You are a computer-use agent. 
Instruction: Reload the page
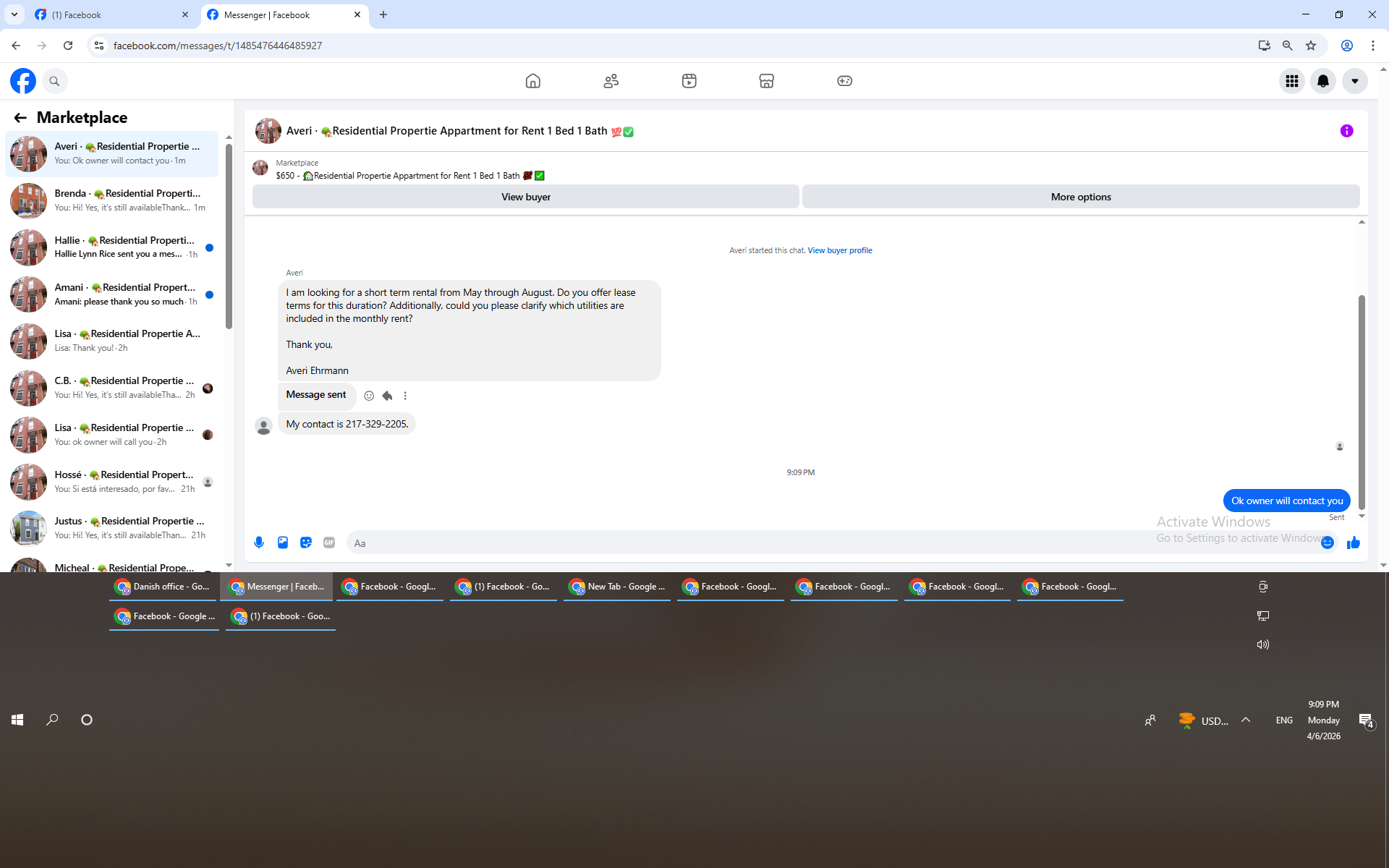(x=68, y=46)
